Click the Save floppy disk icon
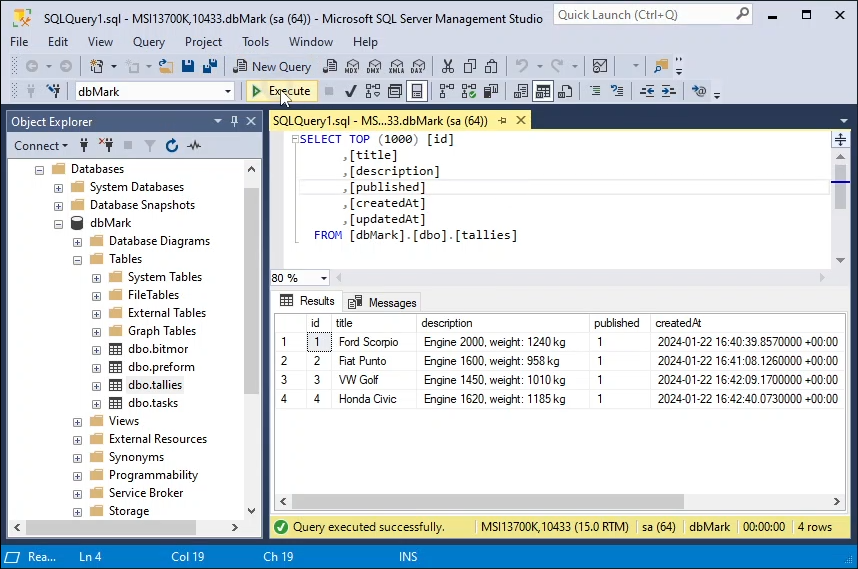This screenshot has width=858, height=569. click(188, 66)
